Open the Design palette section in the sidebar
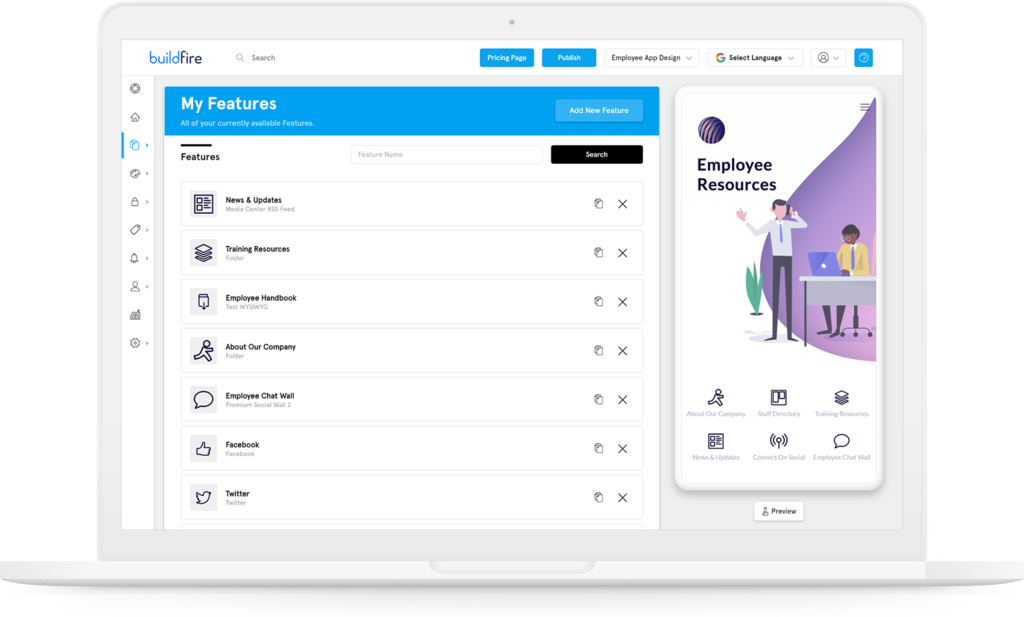Image resolution: width=1024 pixels, height=617 pixels. click(135, 173)
